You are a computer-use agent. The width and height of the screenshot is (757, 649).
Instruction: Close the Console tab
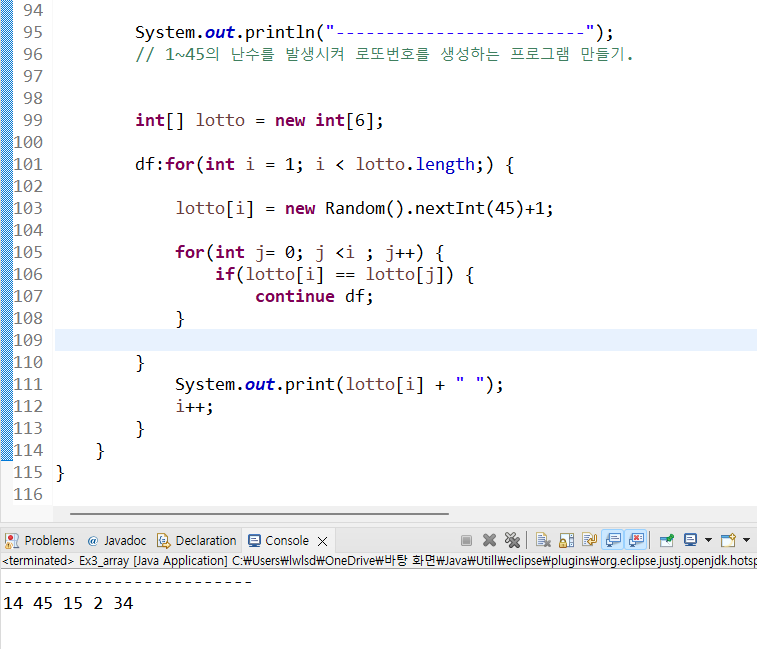point(322,541)
